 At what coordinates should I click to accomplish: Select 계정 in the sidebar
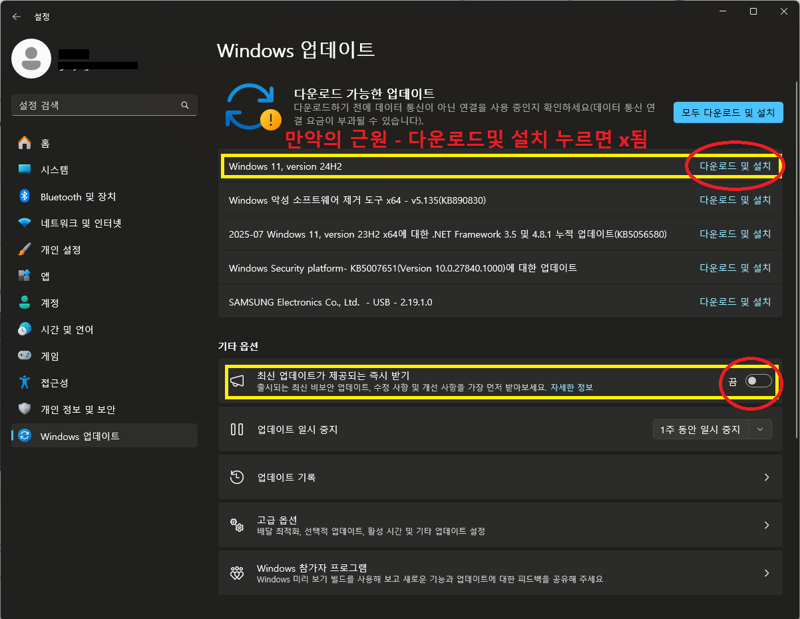pyautogui.click(x=104, y=302)
